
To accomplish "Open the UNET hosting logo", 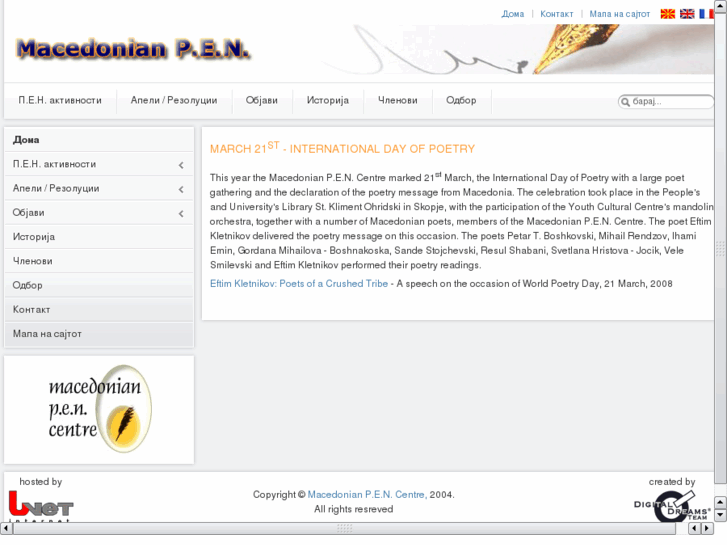I will (41, 506).
